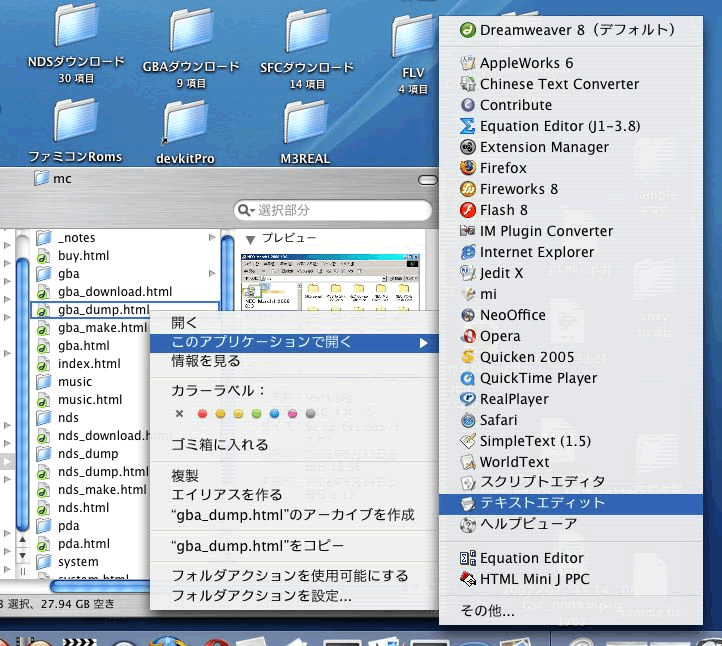
Task: Select Fireworks 8 from the list
Action: [571, 189]
